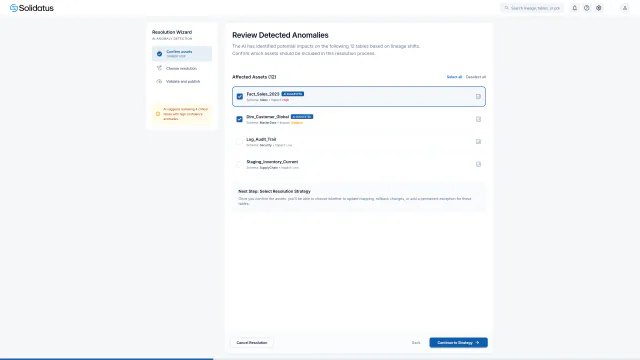Open the settings gear icon
This screenshot has width=640, height=360.
[598, 8]
